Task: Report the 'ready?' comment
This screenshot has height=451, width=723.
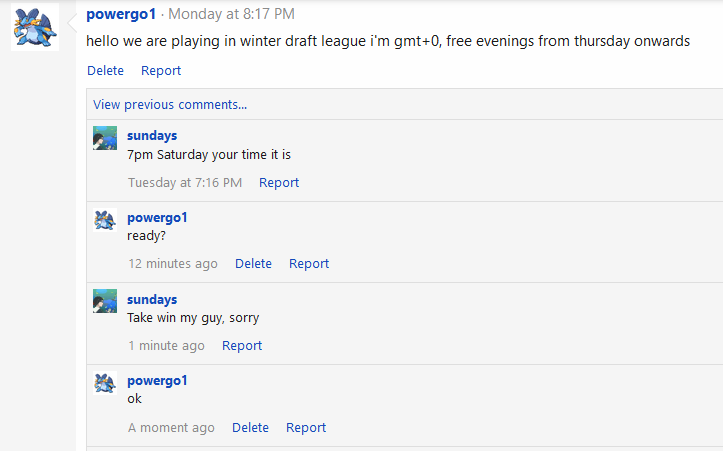Action: tap(309, 264)
